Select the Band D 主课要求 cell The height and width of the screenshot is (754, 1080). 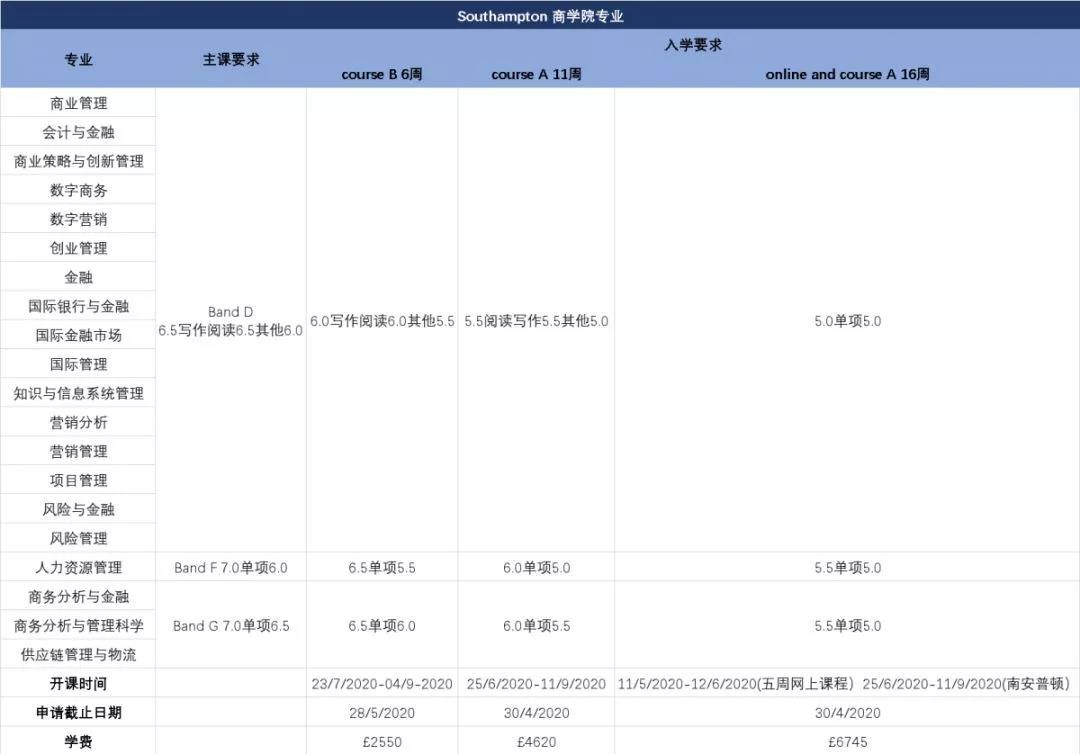[230, 319]
